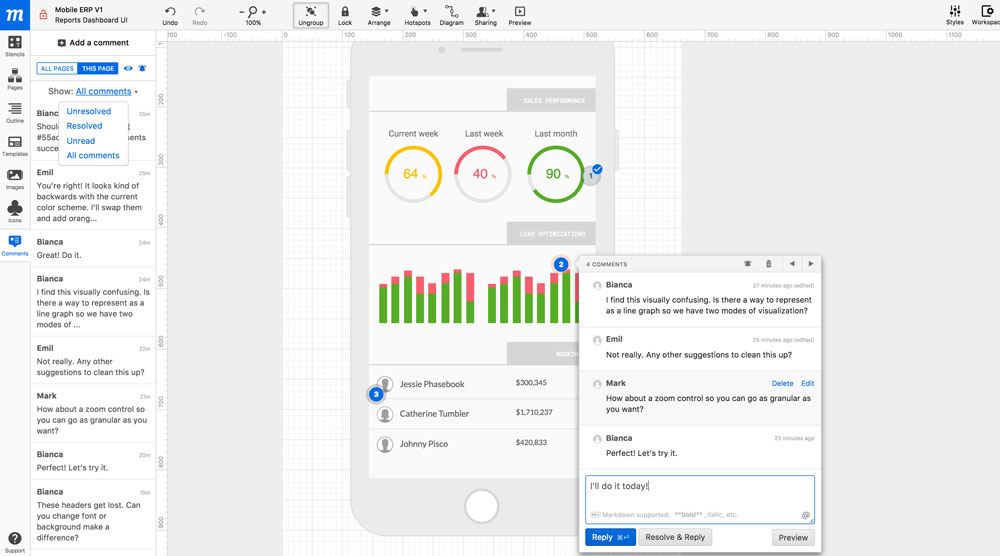Open the Icons library panel
Image resolution: width=1000 pixels, height=556 pixels.
(x=15, y=212)
